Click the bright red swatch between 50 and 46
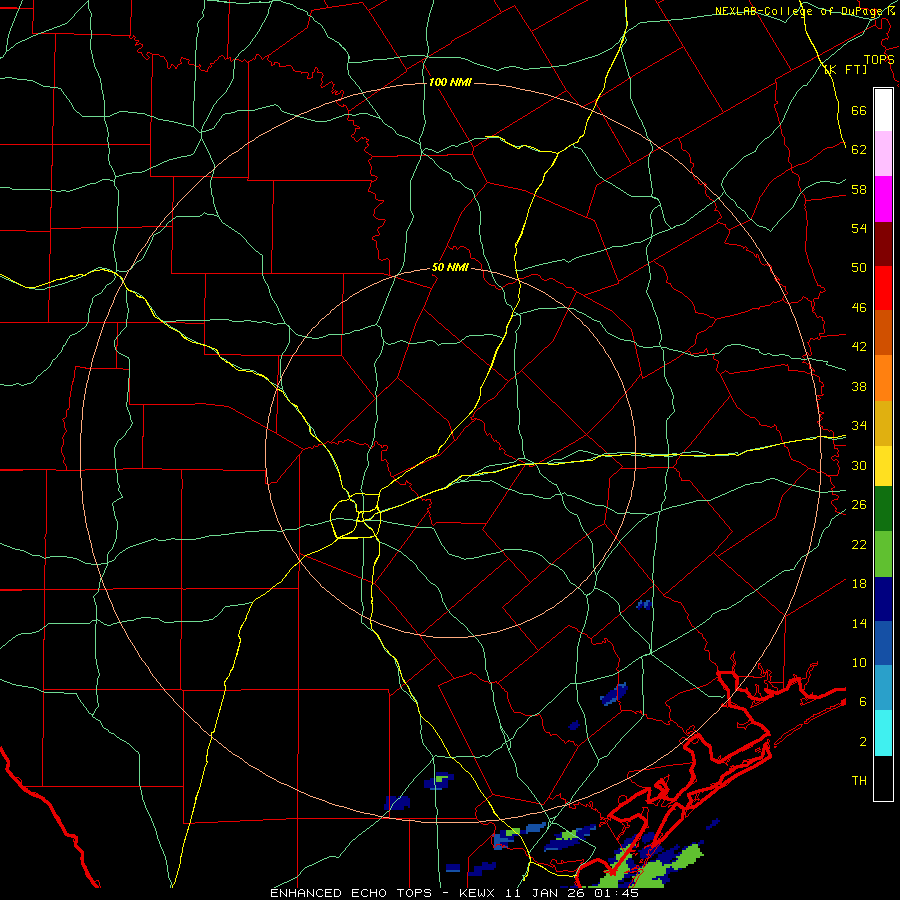 click(x=883, y=288)
